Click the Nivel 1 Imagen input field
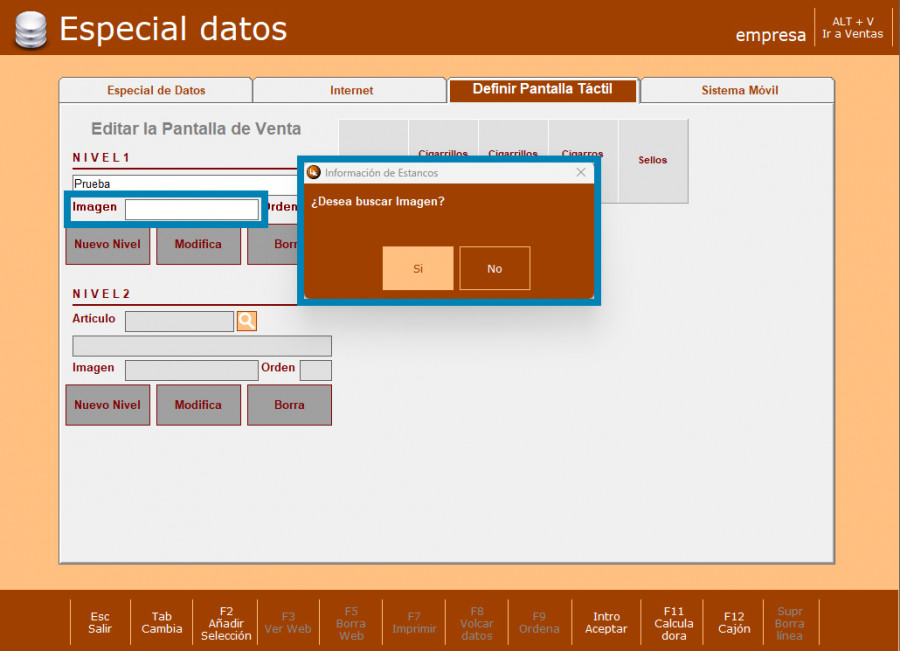Viewport: 900px width, 651px height. pyautogui.click(x=191, y=209)
